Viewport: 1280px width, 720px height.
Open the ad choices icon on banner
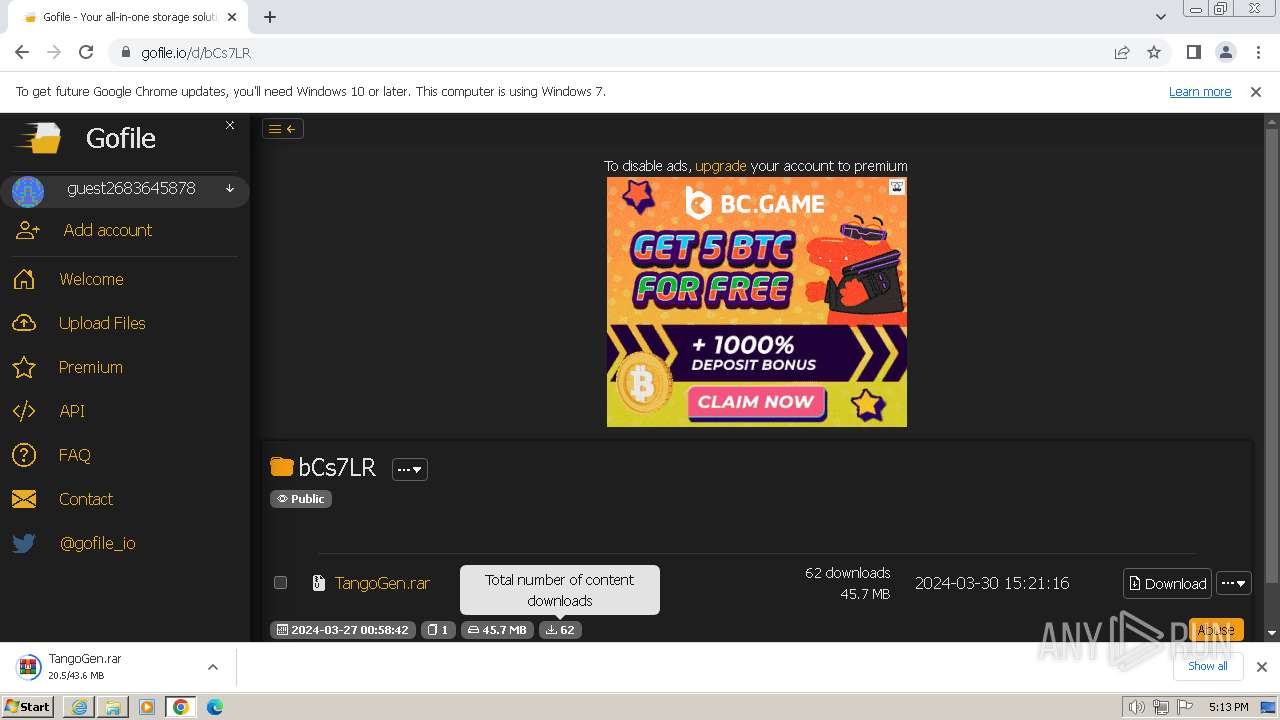point(897,186)
